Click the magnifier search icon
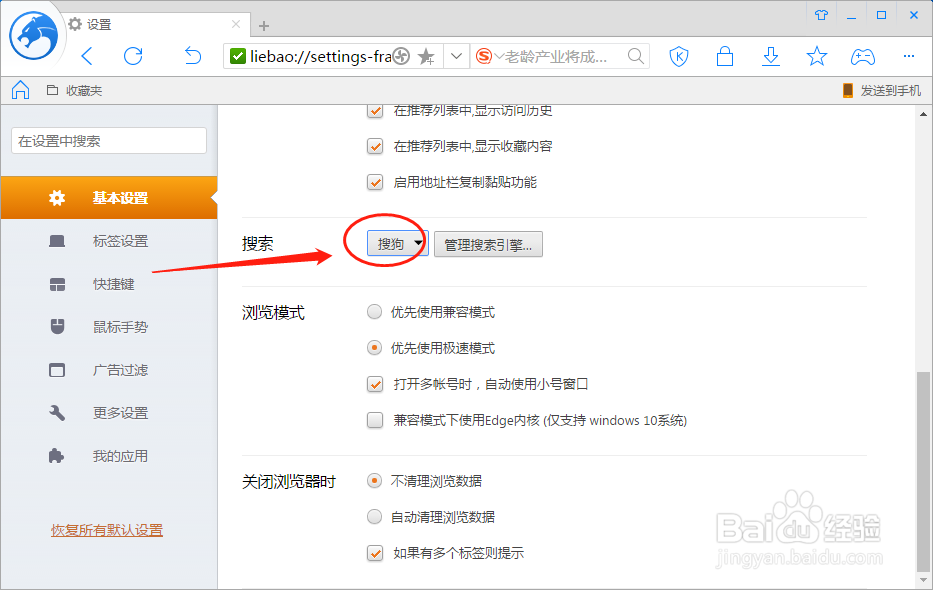Screen dimensions: 933x590 [x=635, y=57]
